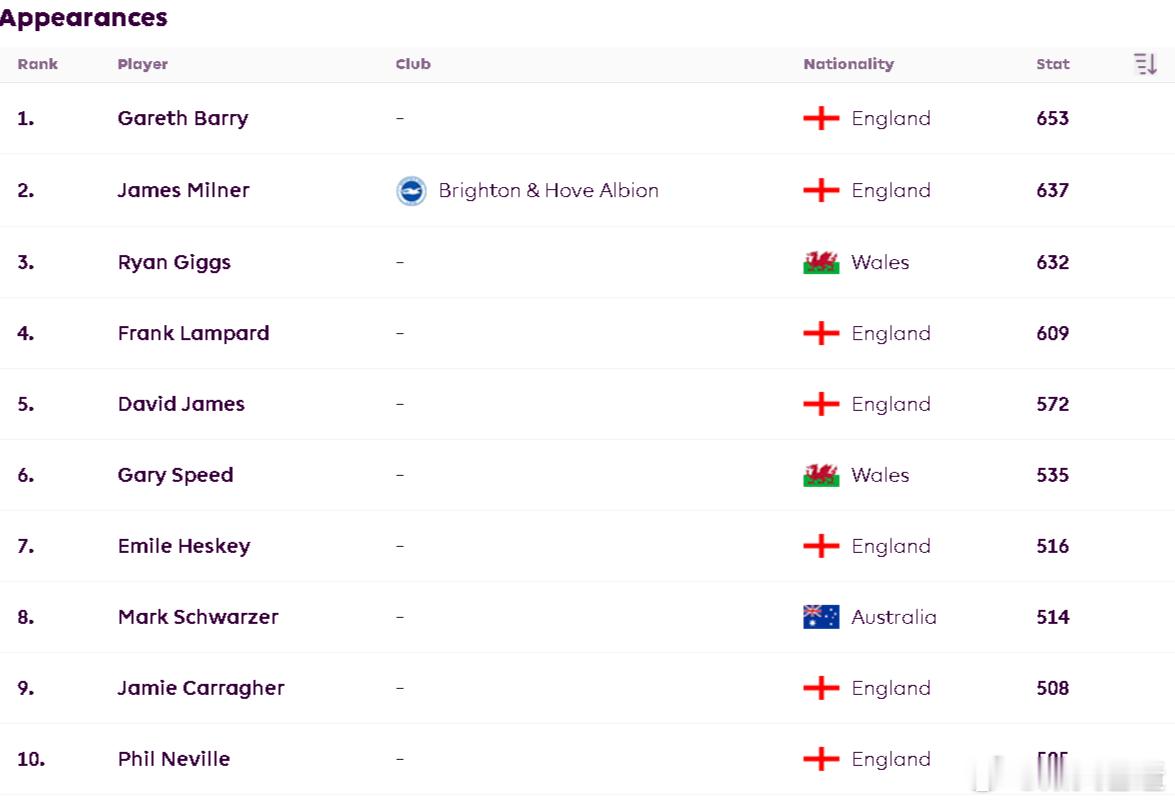Open Gareth Barry player profile
This screenshot has width=1175, height=804.
pyautogui.click(x=183, y=118)
